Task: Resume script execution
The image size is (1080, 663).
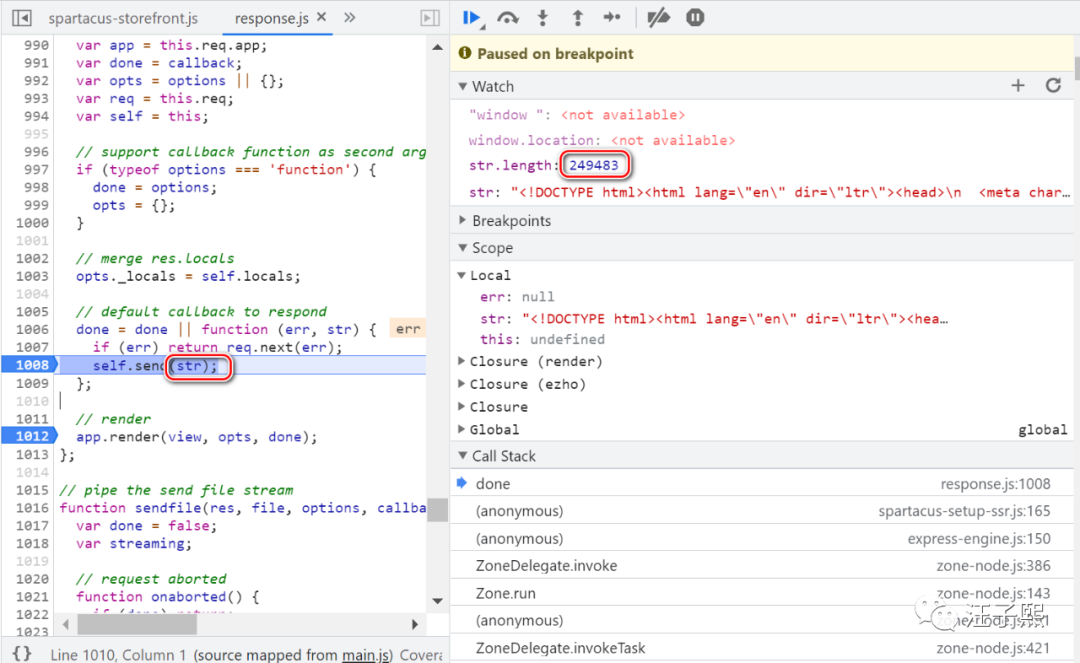Action: (472, 18)
